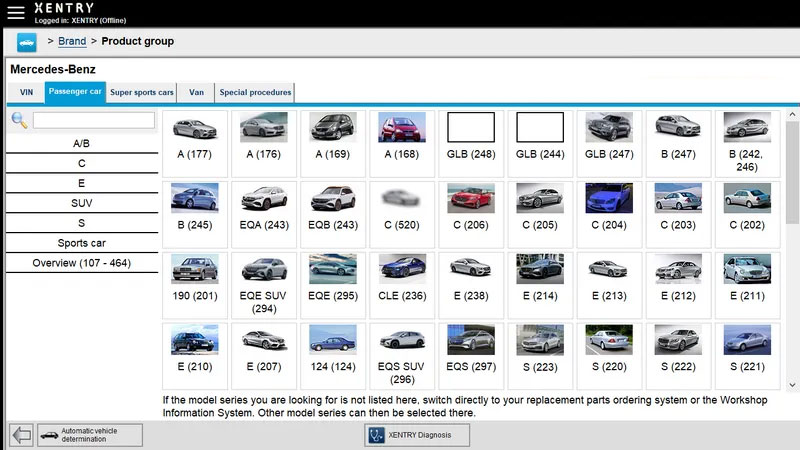Click the model search input field
The image size is (800, 450).
point(94,120)
